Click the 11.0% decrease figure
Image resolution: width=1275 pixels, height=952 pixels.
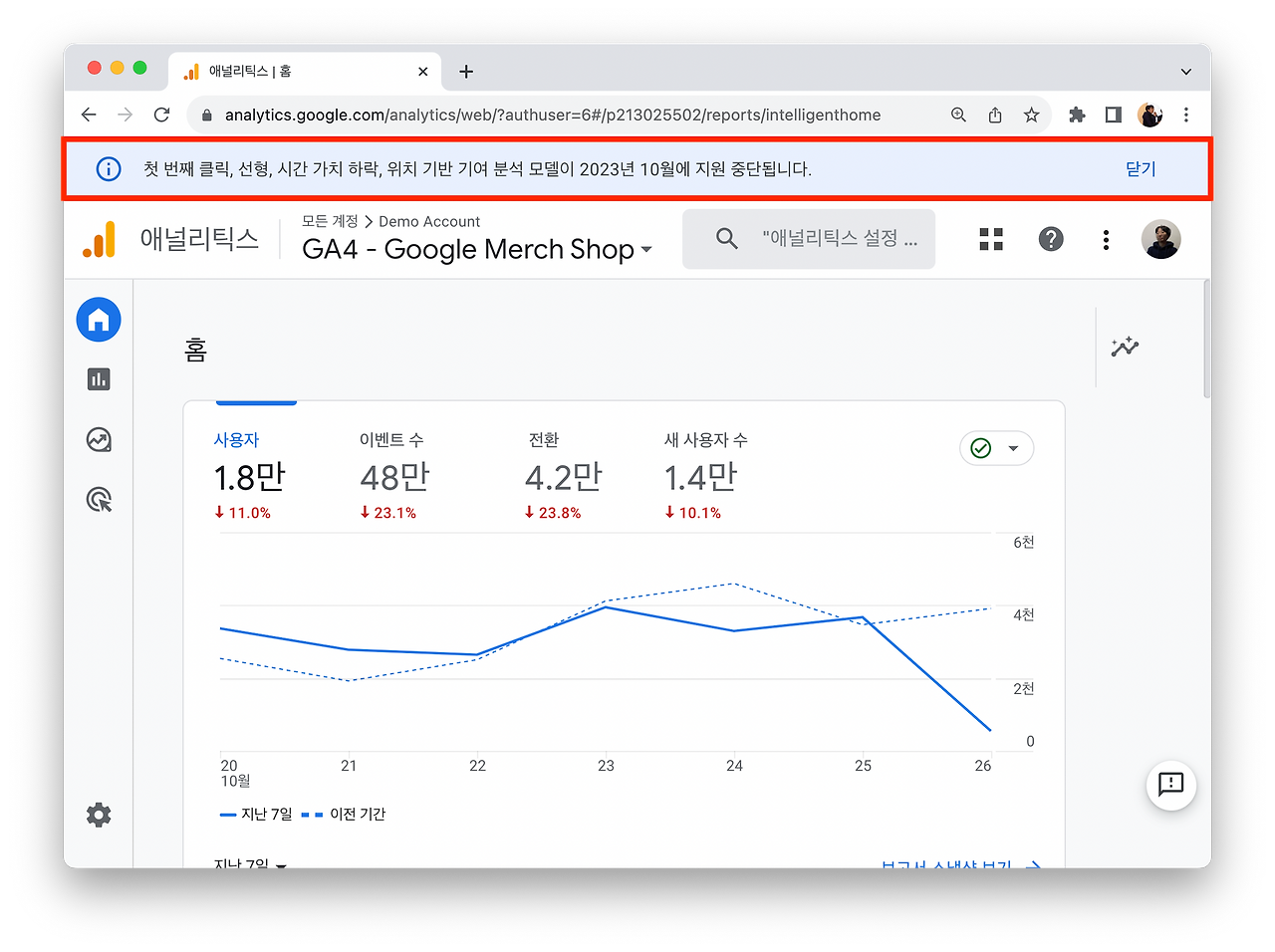[243, 513]
